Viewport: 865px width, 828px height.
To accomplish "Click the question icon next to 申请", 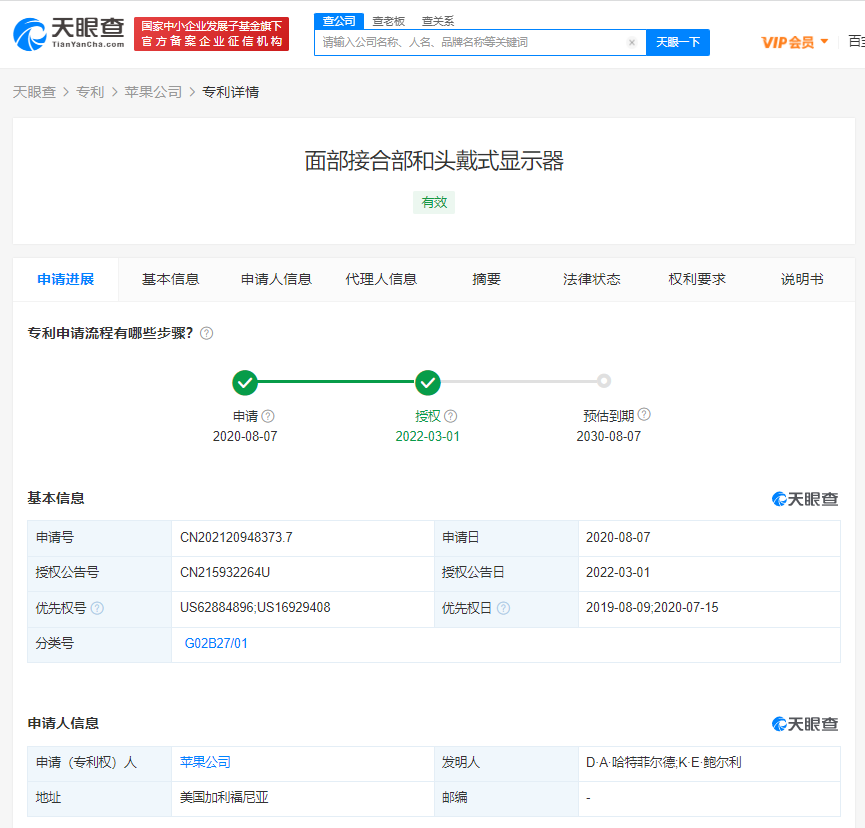I will click(x=268, y=416).
